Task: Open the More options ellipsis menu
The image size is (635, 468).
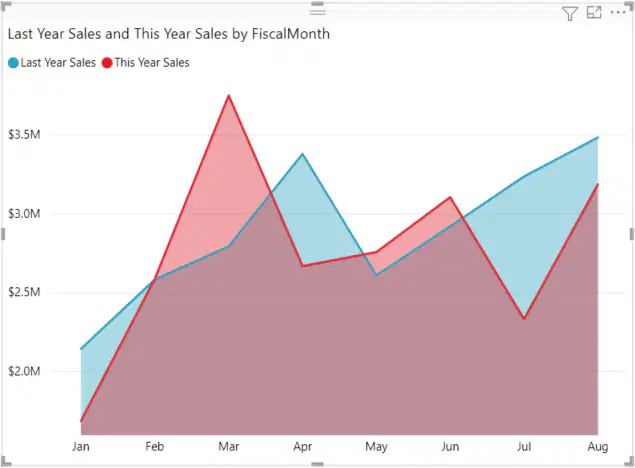Action: (x=618, y=13)
